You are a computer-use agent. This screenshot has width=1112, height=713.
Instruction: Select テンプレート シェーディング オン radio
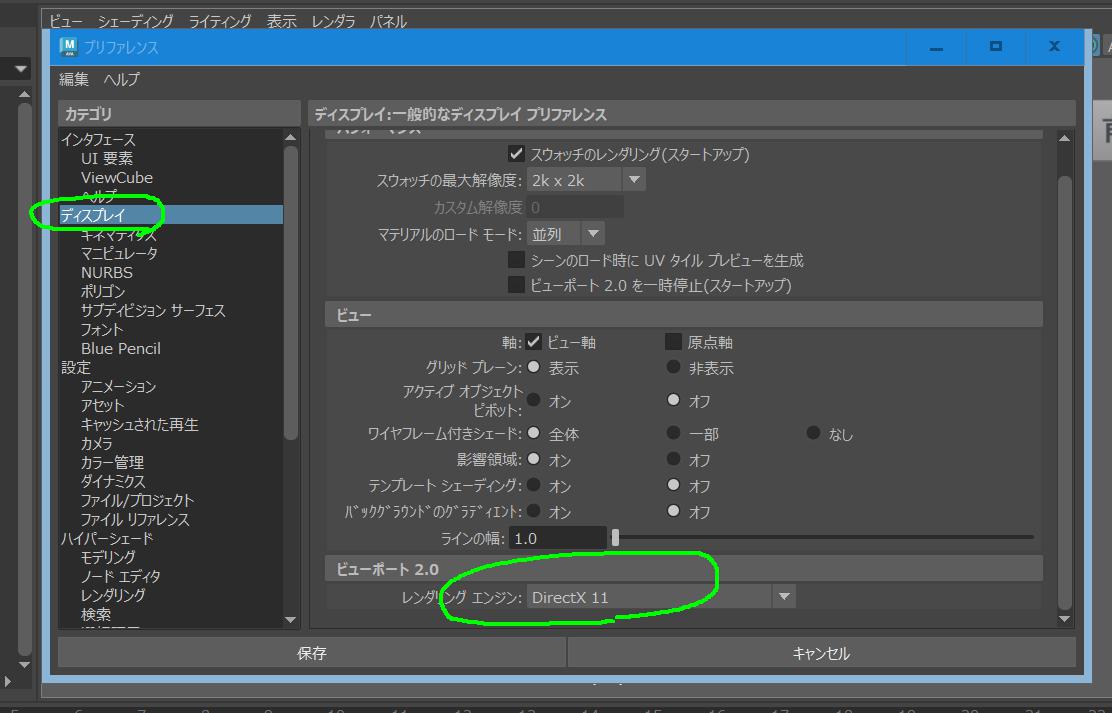point(533,485)
